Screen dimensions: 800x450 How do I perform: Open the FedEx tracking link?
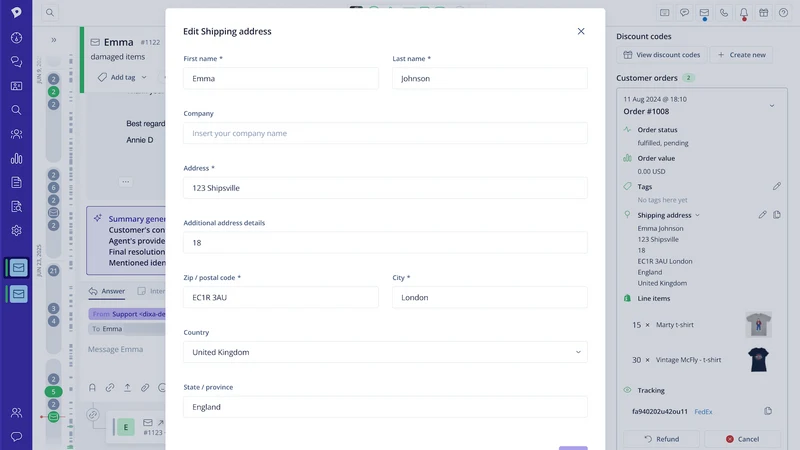coord(703,412)
